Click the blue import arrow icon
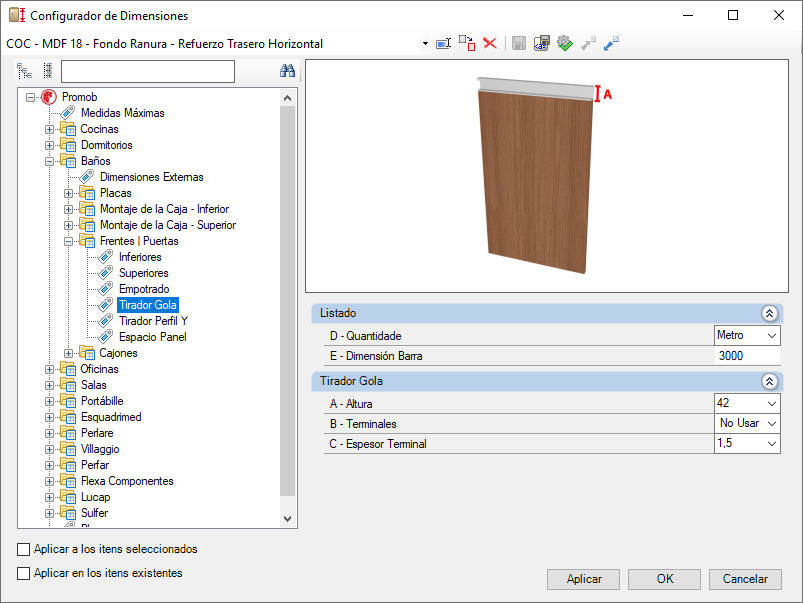 [x=611, y=43]
